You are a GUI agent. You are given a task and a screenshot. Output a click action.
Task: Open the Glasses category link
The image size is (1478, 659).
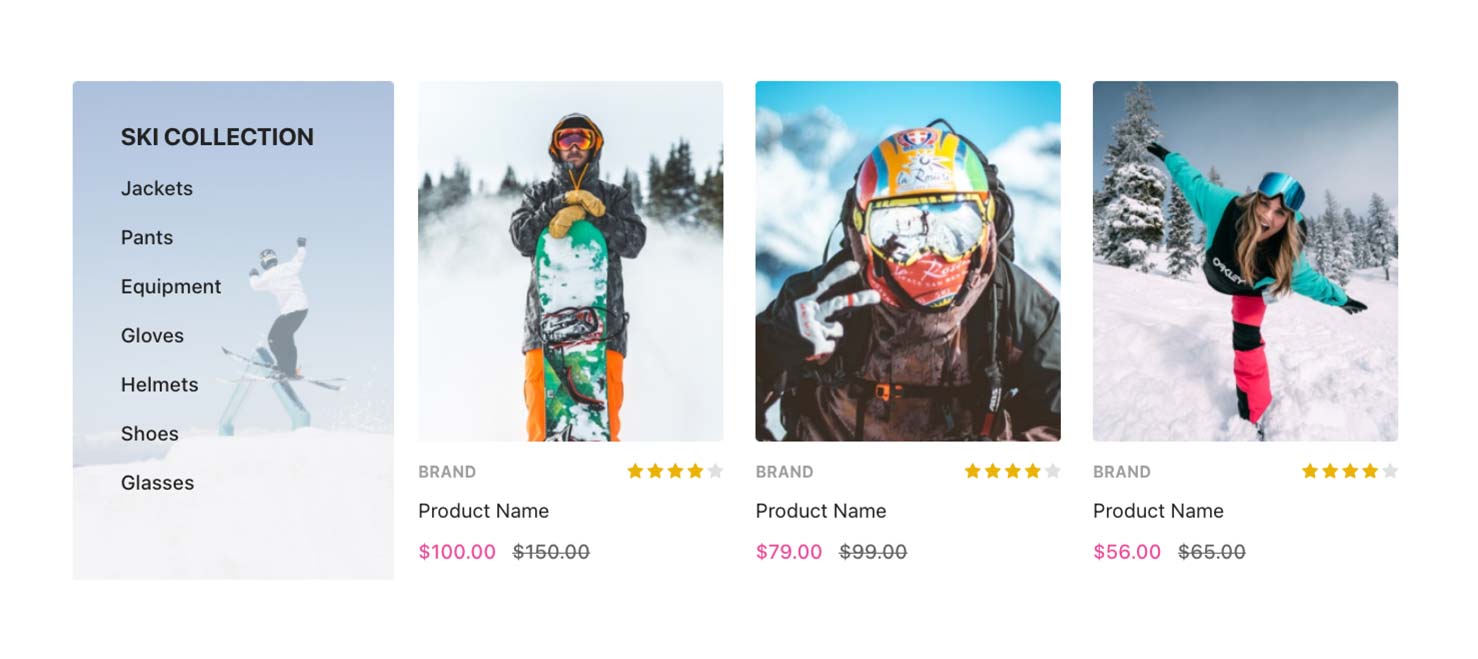[x=158, y=482]
